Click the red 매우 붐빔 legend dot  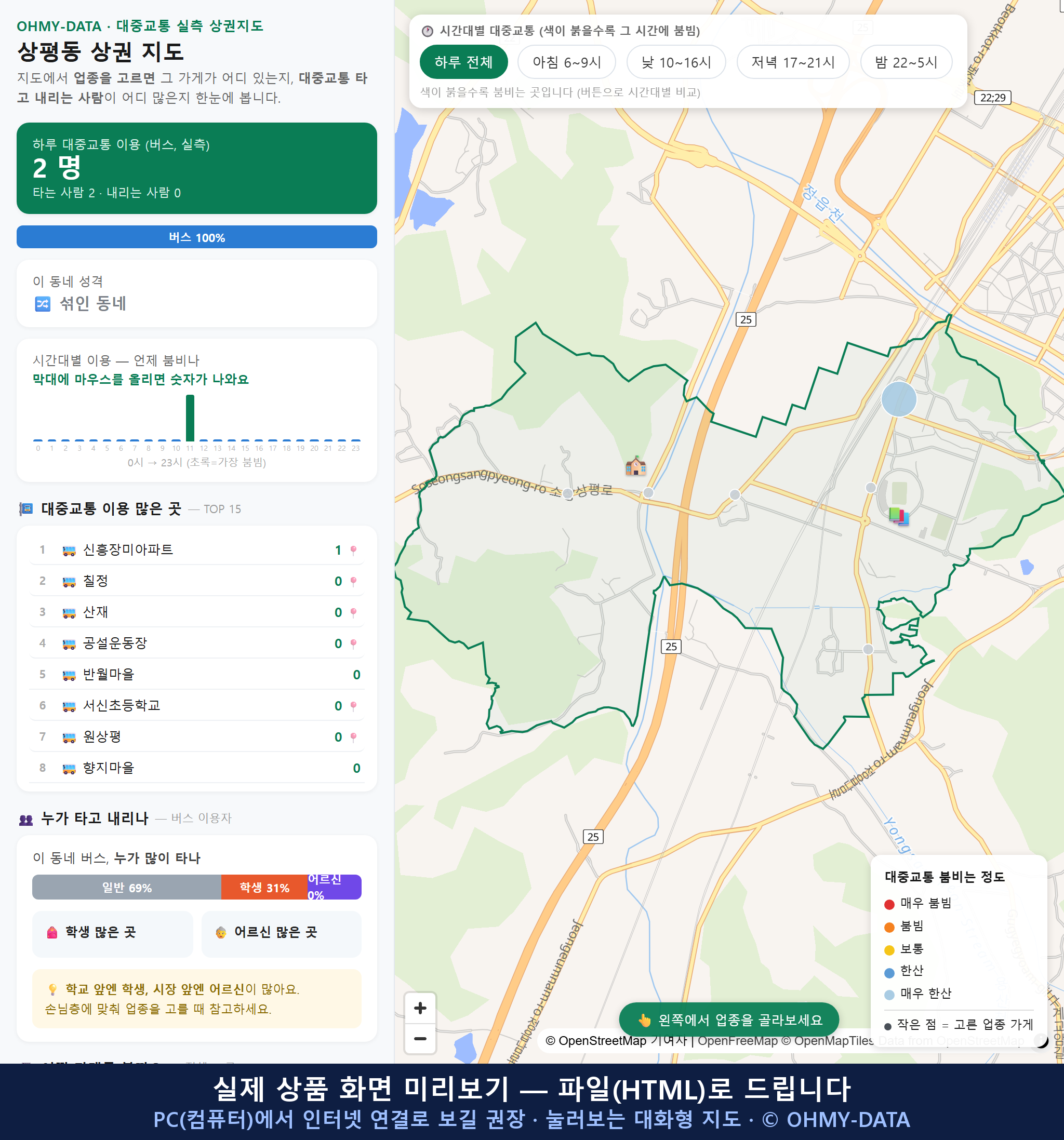coord(889,905)
